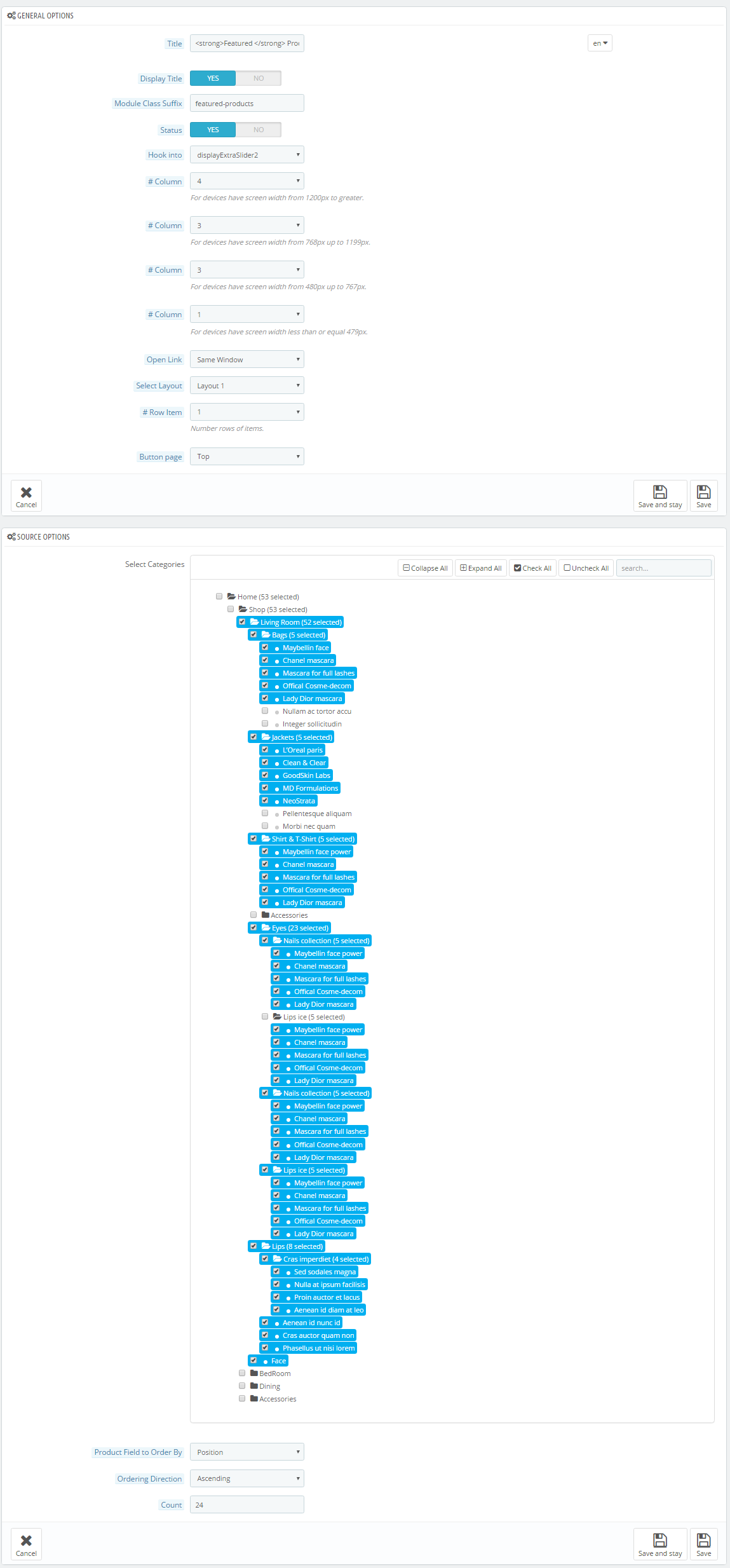Viewport: 730px width, 1568px height.
Task: Click the Save icon in Source Options
Action: coord(703,1540)
